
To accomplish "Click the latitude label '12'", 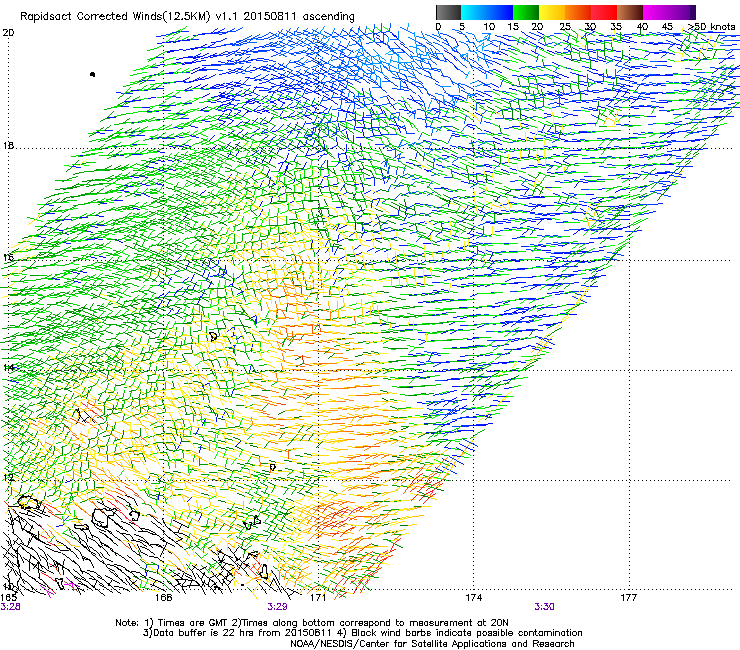I will (x=8, y=478).
